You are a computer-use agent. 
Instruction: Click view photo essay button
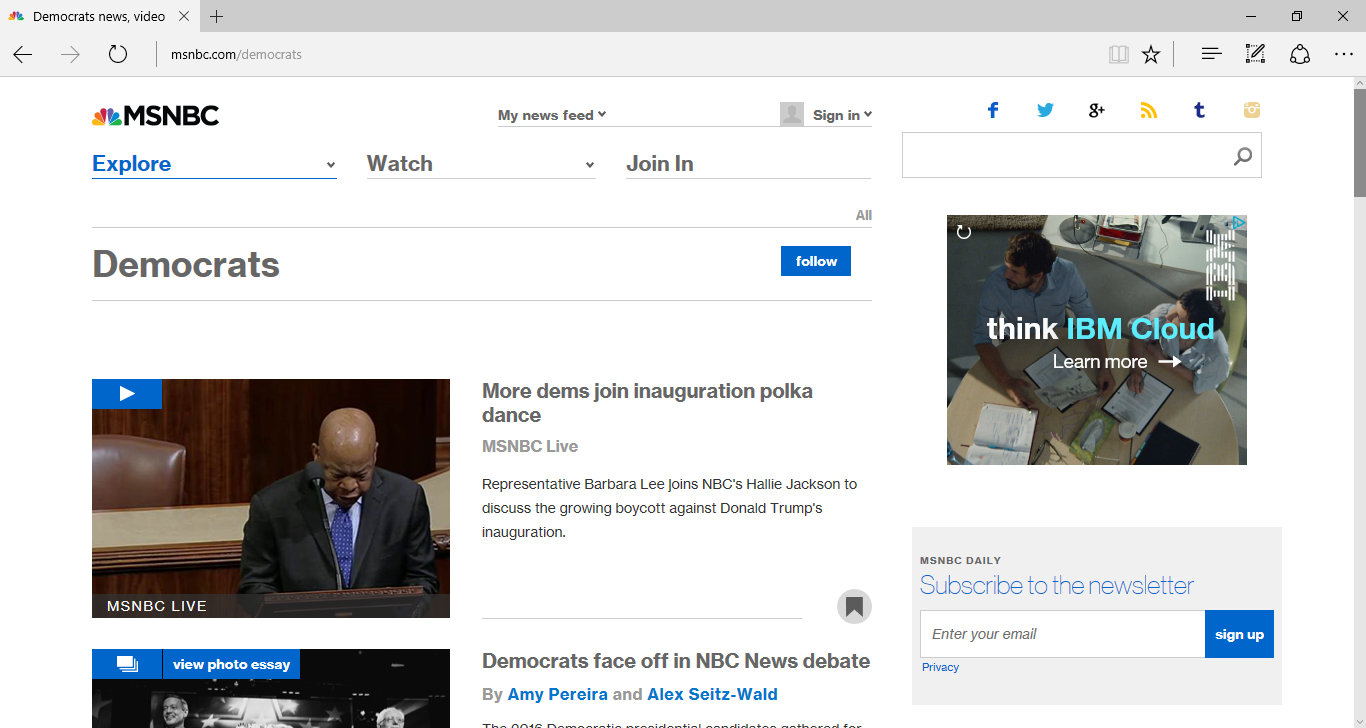click(231, 664)
